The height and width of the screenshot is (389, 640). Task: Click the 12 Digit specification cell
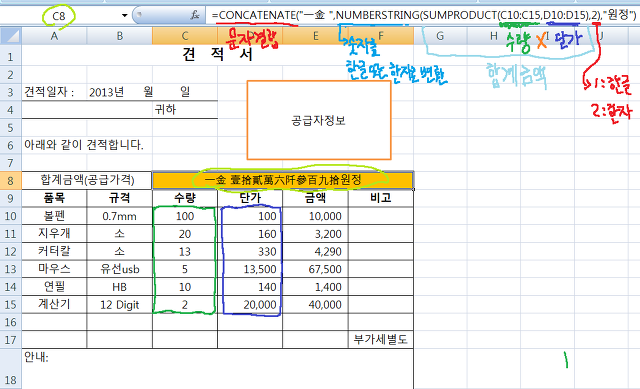point(120,305)
